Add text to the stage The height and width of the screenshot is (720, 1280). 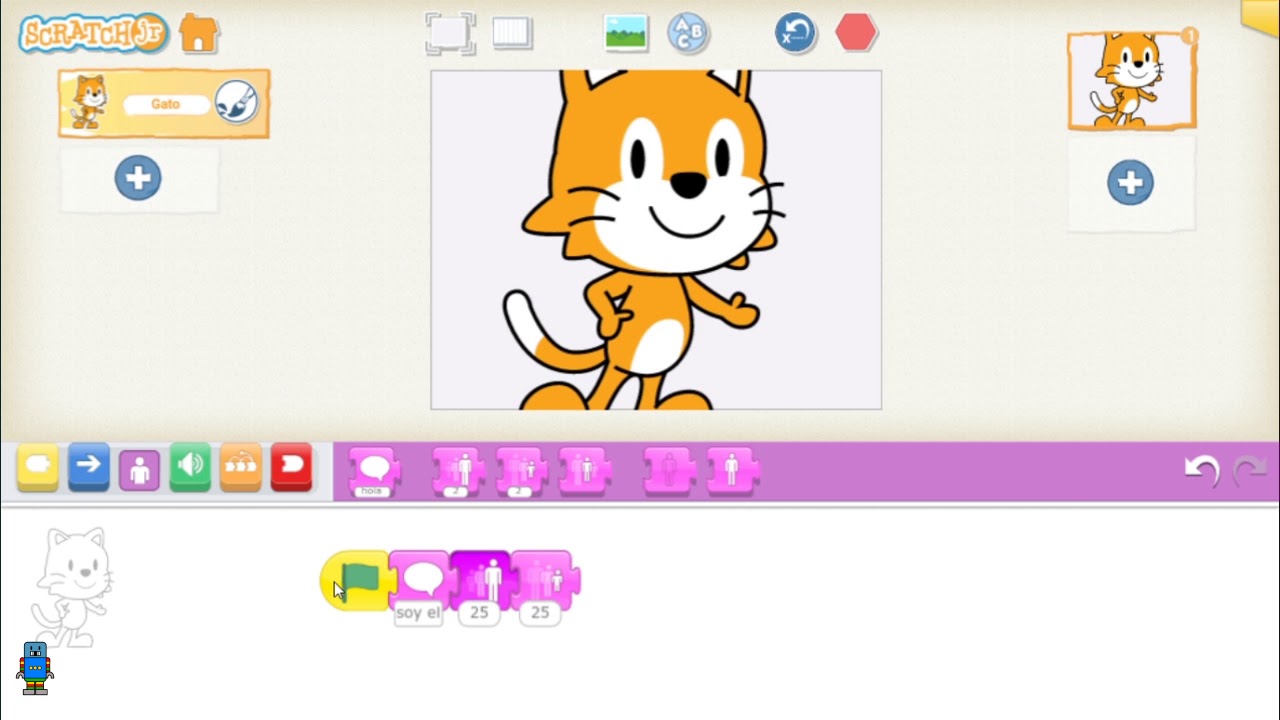click(x=688, y=33)
